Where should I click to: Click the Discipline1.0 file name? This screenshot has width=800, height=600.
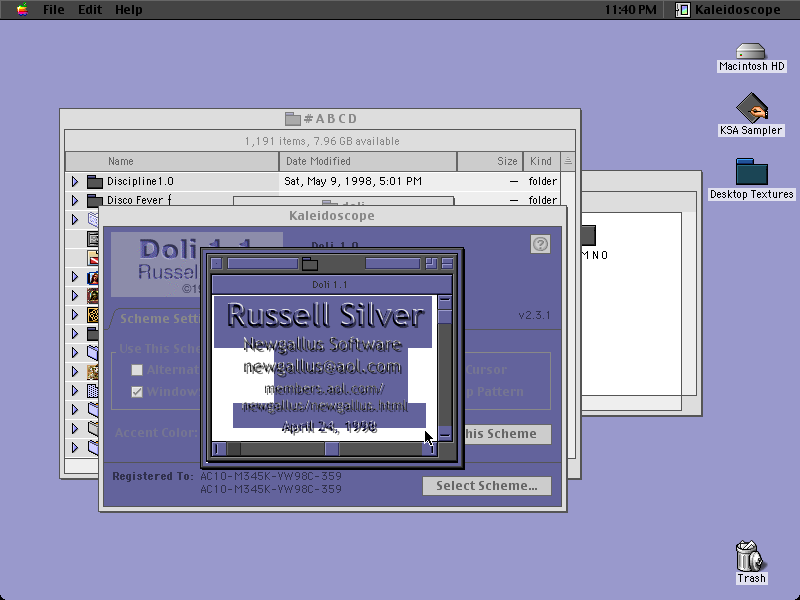140,181
